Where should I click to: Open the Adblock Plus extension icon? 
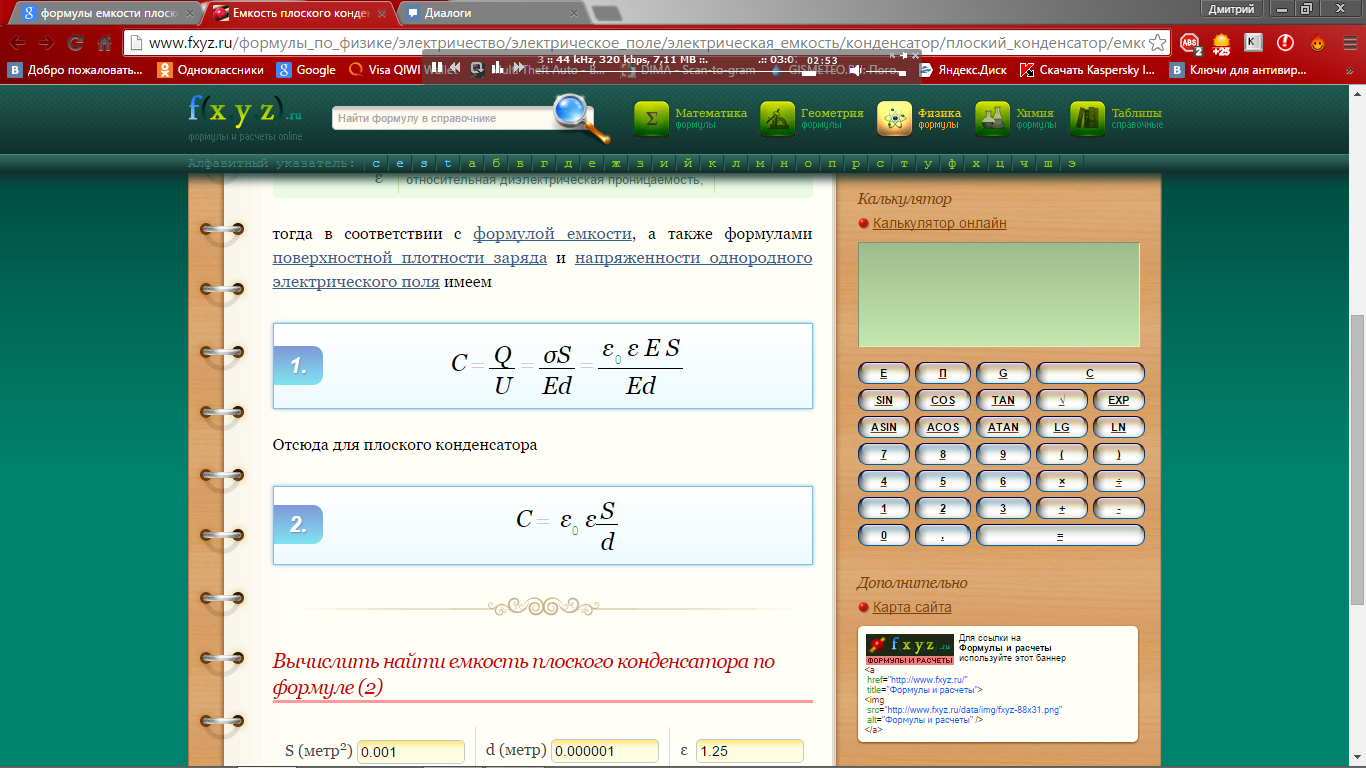click(1189, 43)
